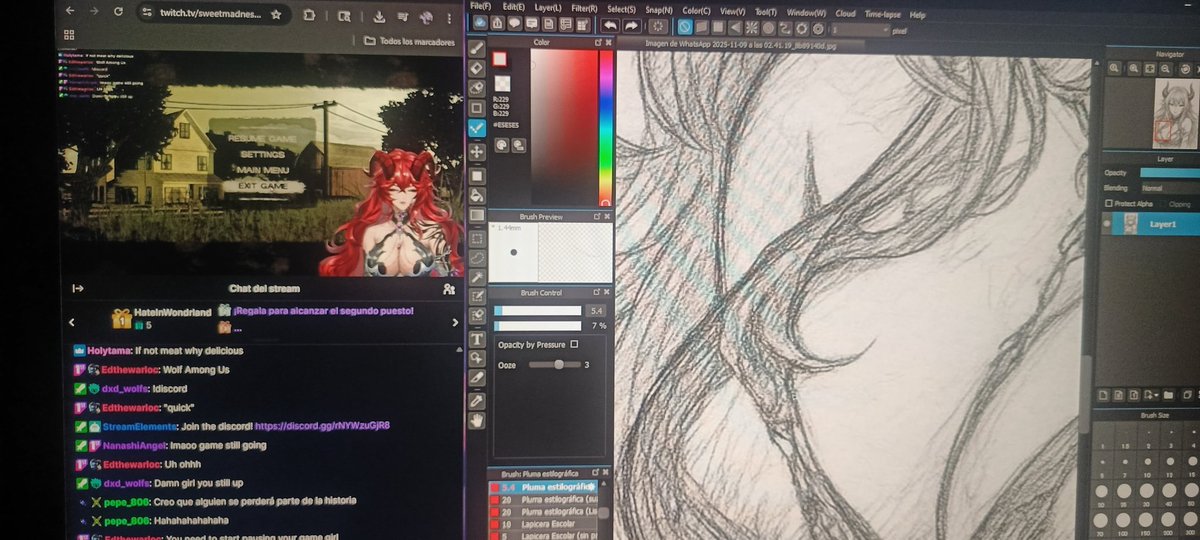Image resolution: width=1200 pixels, height=540 pixels.
Task: Select the Move tool with cross arrows
Action: [x=477, y=150]
